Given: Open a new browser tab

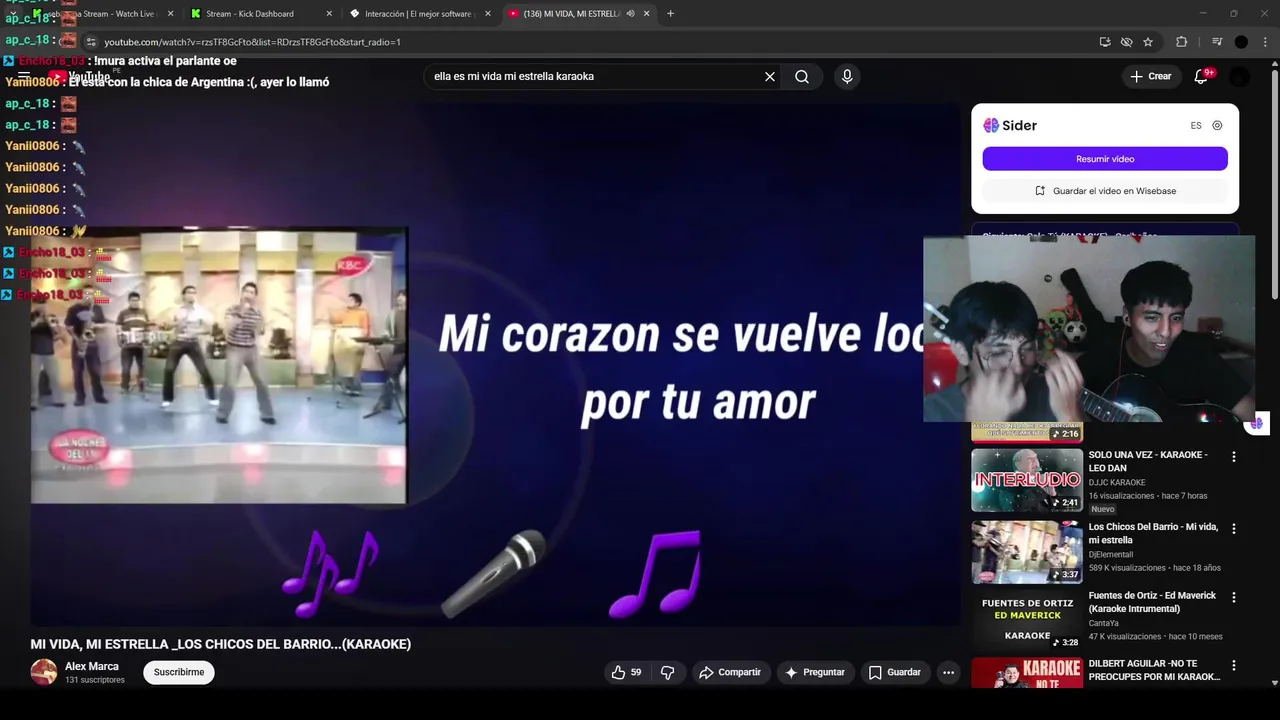Looking at the screenshot, I should [670, 14].
